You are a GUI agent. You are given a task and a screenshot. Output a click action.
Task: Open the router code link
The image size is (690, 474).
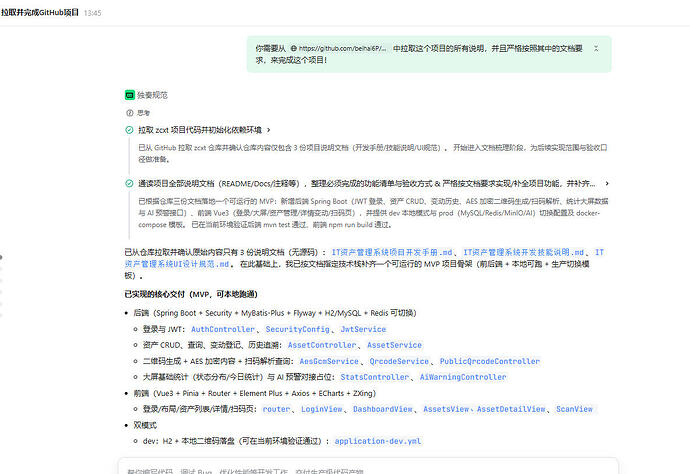276,409
